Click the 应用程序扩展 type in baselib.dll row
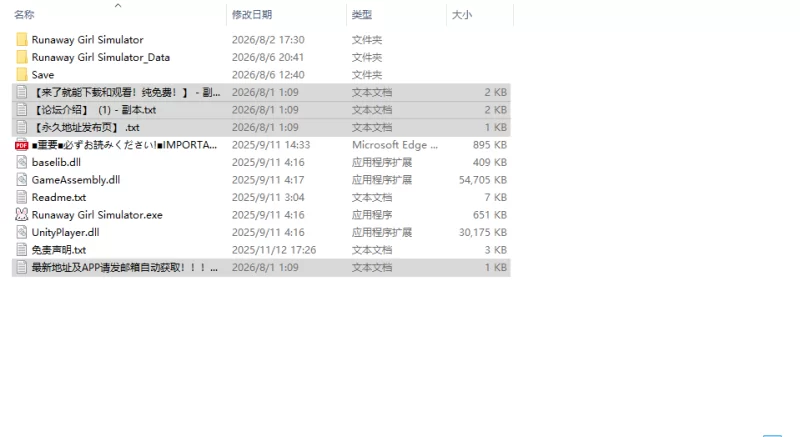 point(382,162)
